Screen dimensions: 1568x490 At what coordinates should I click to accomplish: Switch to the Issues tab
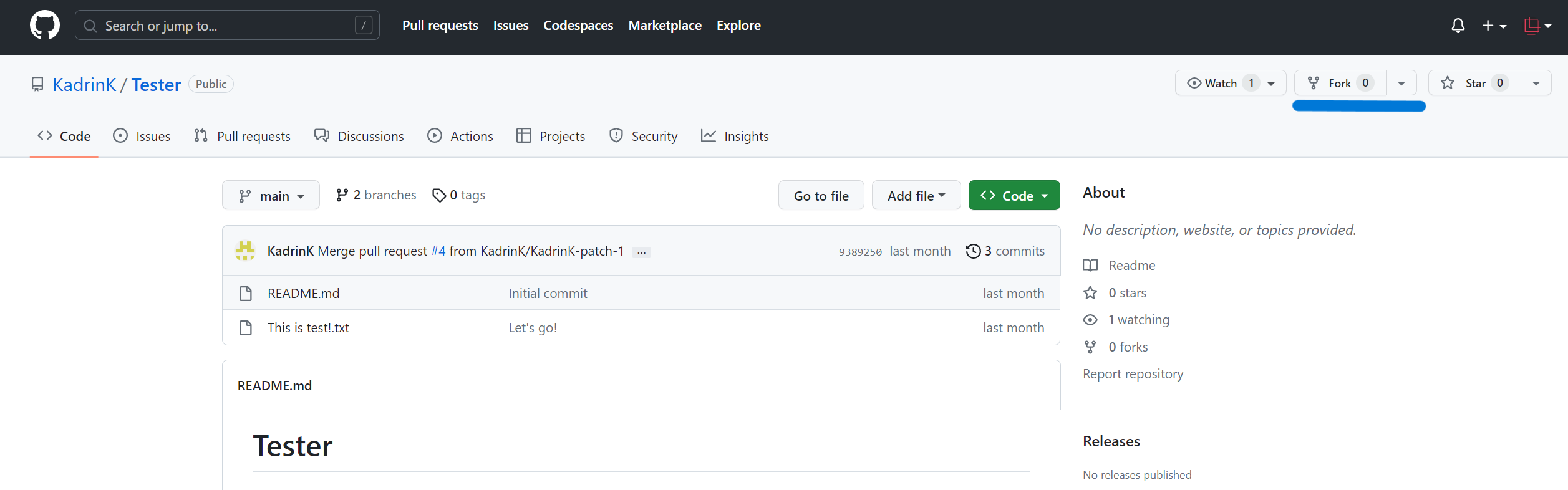(x=142, y=136)
